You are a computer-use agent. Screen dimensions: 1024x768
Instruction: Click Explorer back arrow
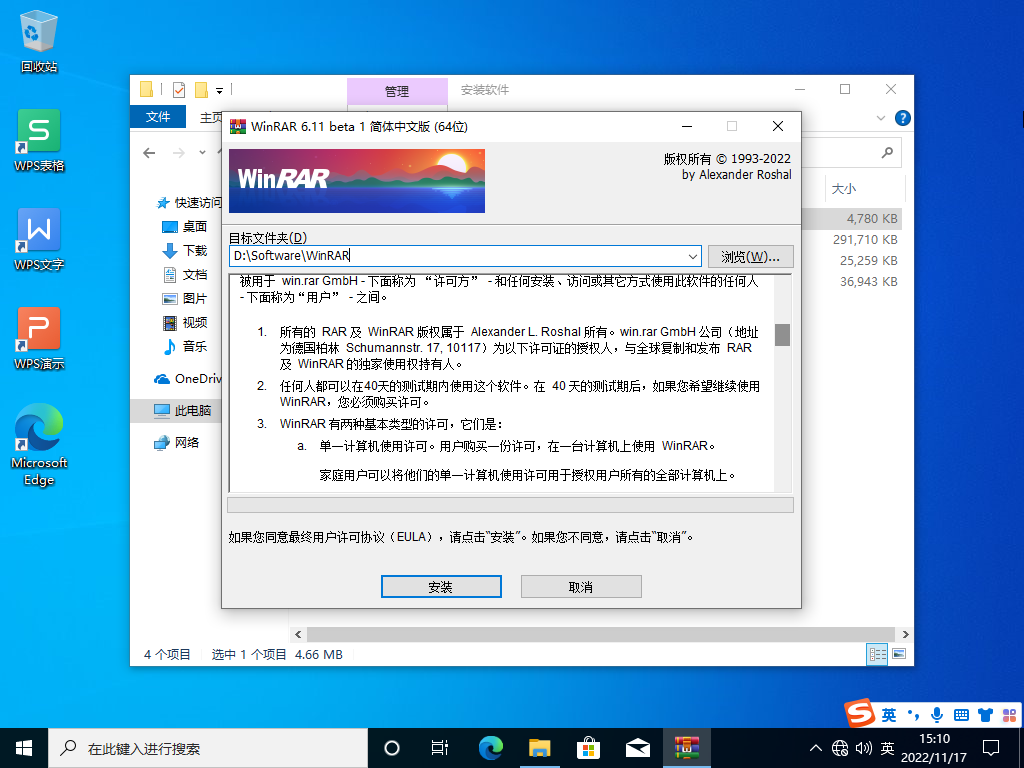tap(150, 153)
